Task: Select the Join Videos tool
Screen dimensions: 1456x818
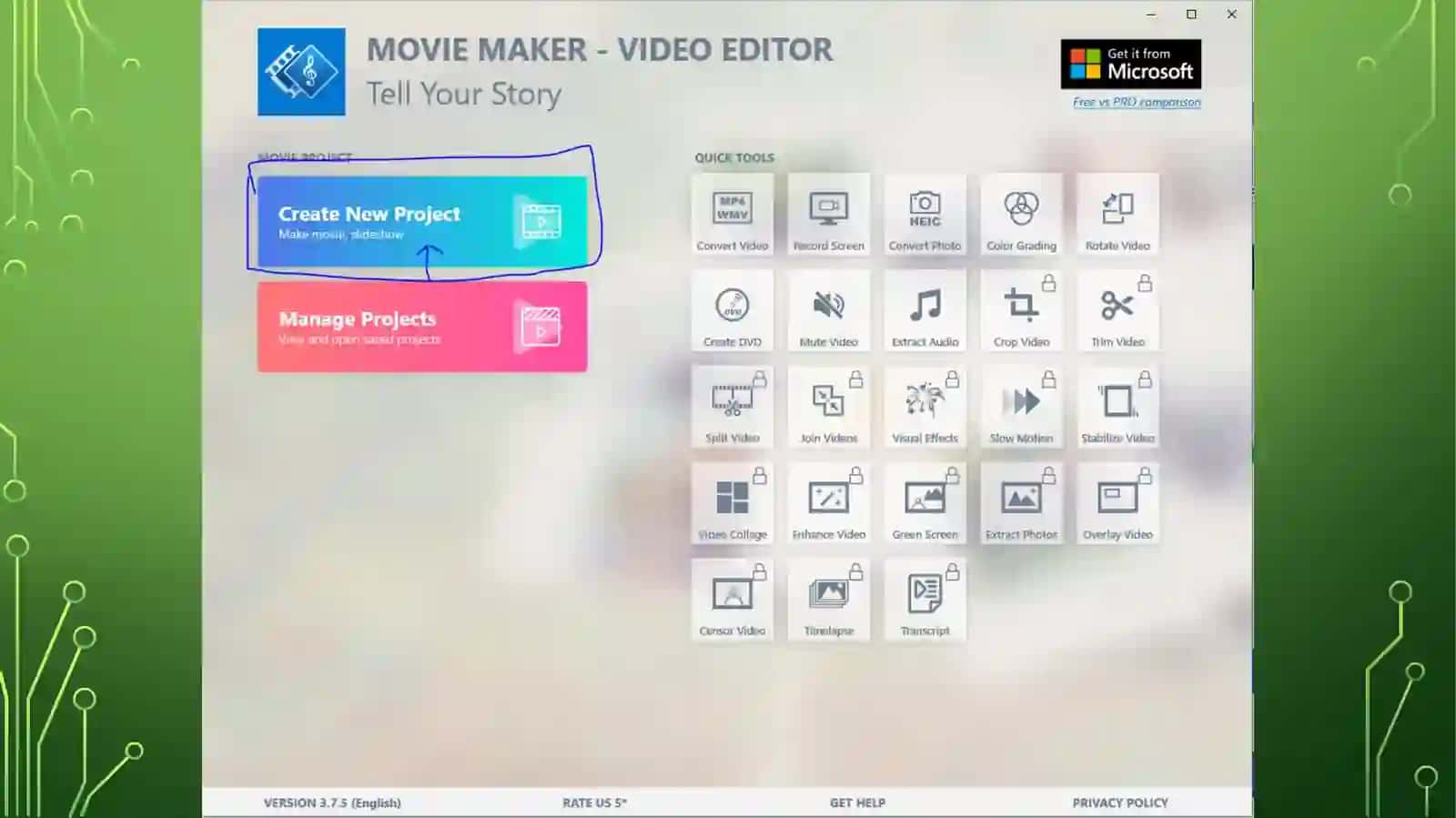Action: [829, 407]
